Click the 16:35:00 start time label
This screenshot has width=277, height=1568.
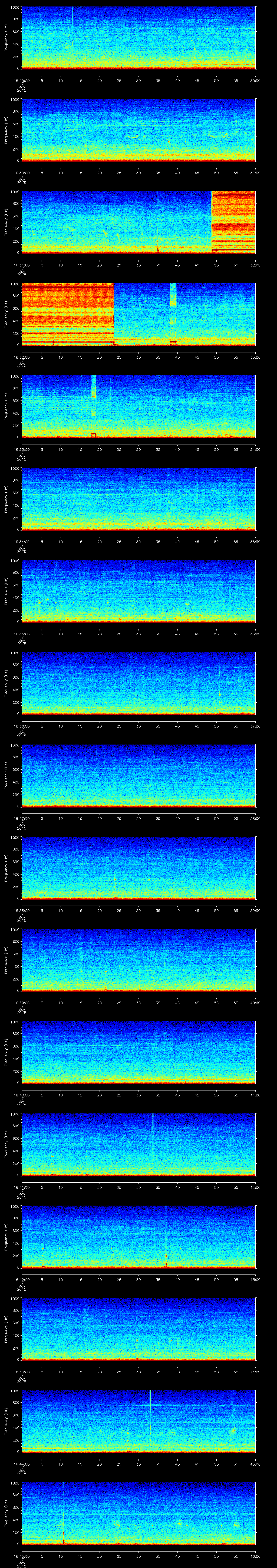click(21, 634)
